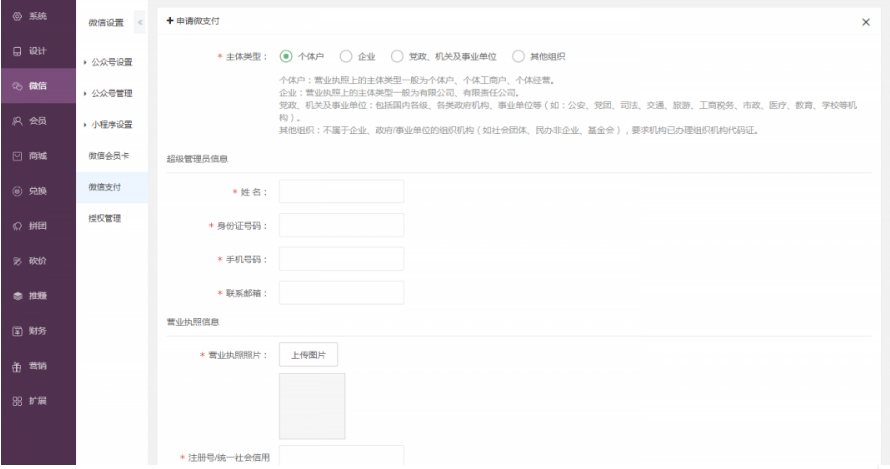This screenshot has width=890, height=469.
Task: Expand the 小程序设置 submenu
Action: pyautogui.click(x=109, y=125)
